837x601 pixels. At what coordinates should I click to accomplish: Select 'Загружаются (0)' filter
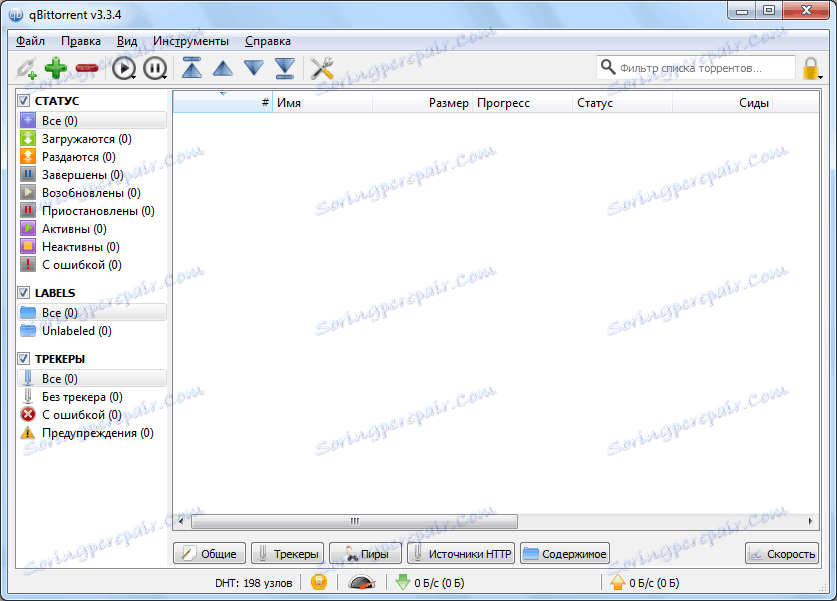(x=92, y=139)
